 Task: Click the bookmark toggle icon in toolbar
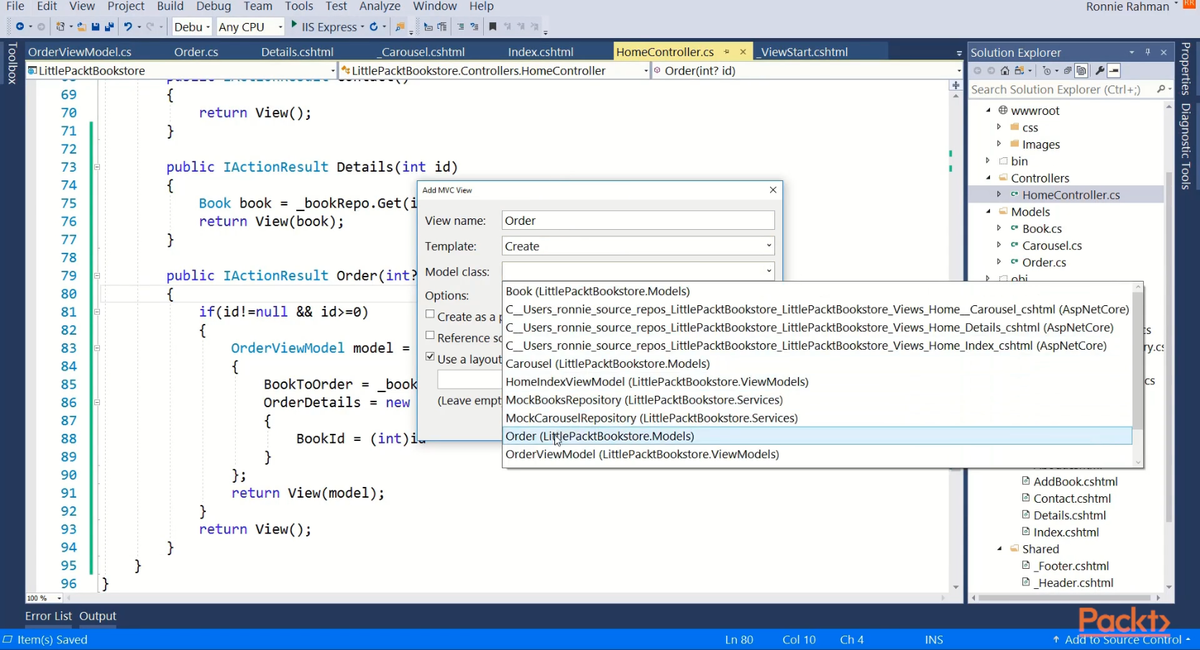tap(492, 27)
